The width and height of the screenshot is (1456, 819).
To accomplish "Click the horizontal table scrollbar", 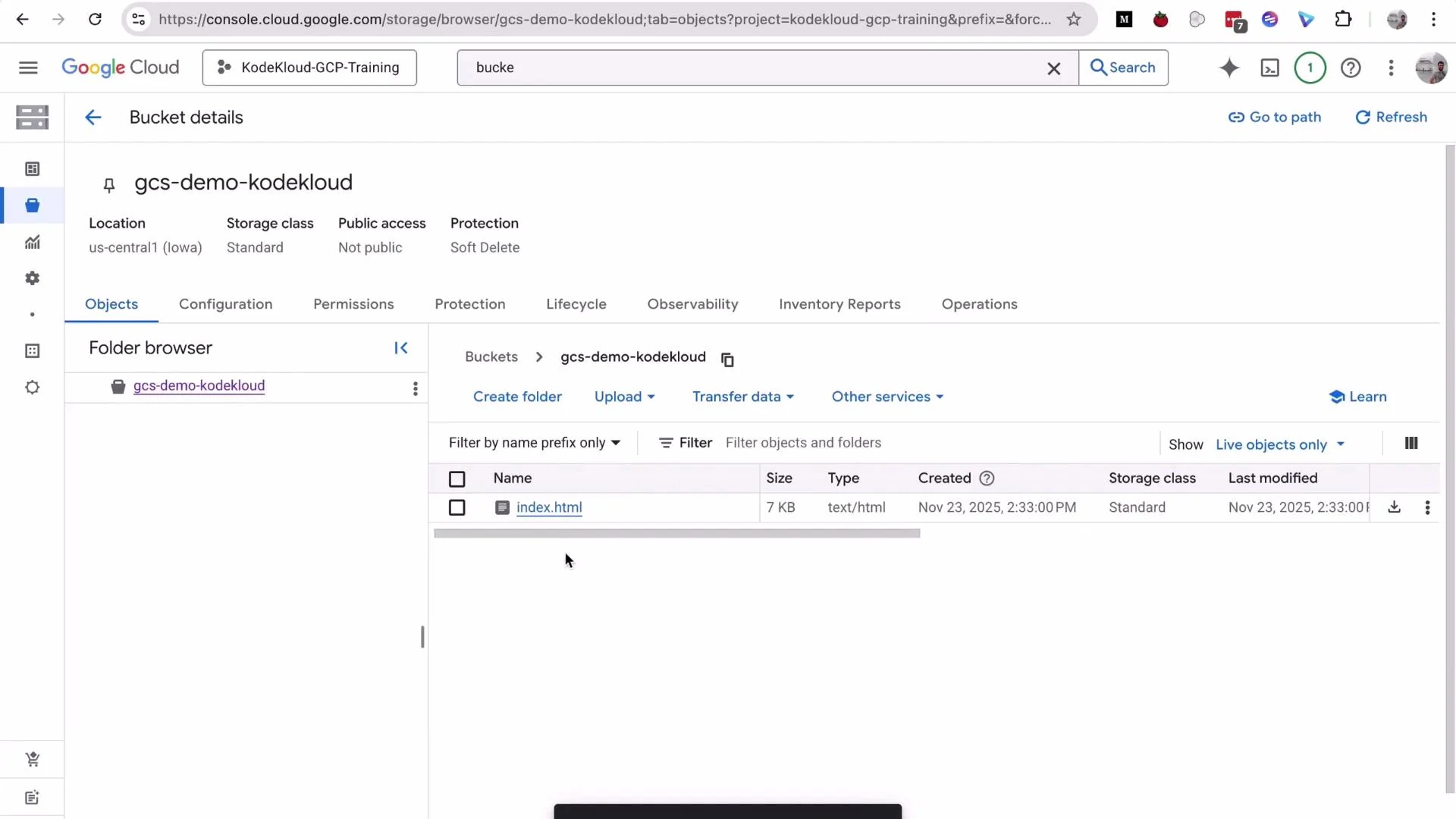I will [676, 534].
